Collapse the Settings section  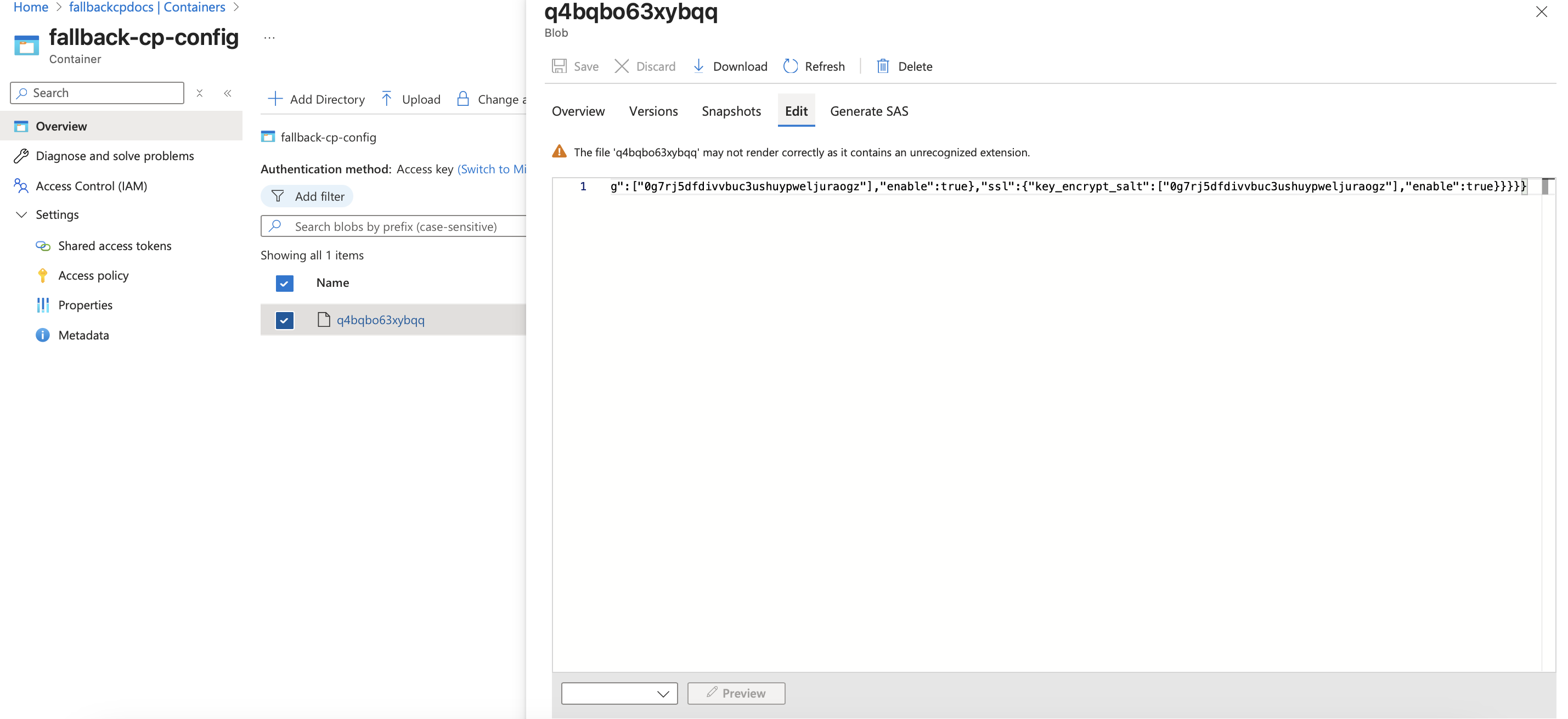click(x=22, y=215)
